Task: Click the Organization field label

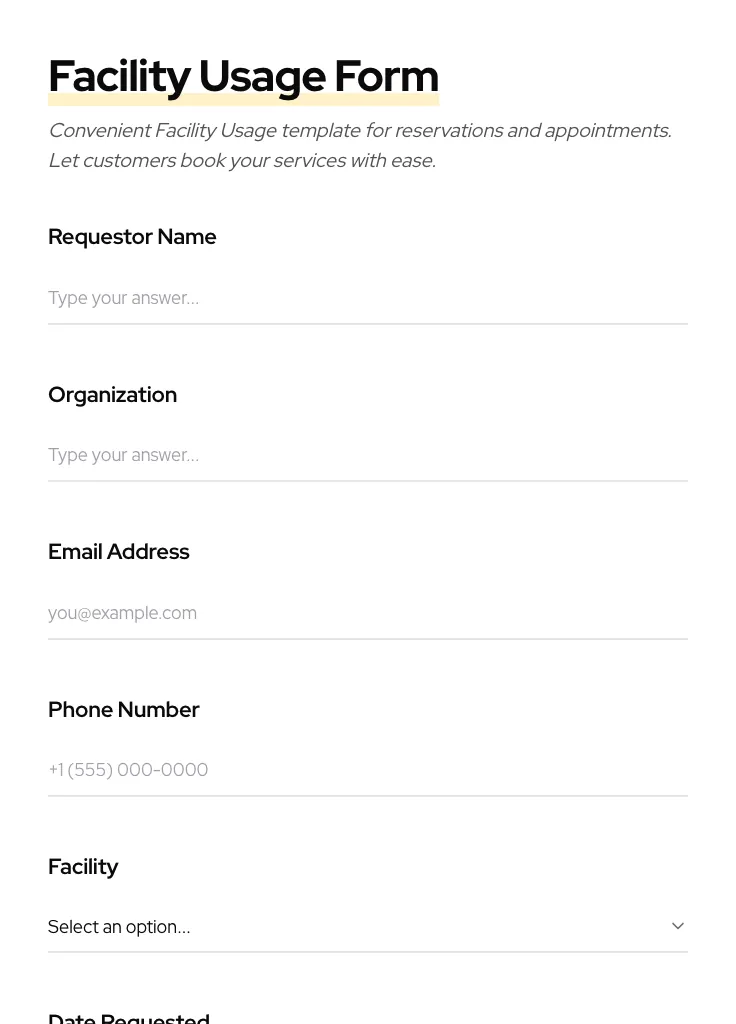Action: pos(112,395)
